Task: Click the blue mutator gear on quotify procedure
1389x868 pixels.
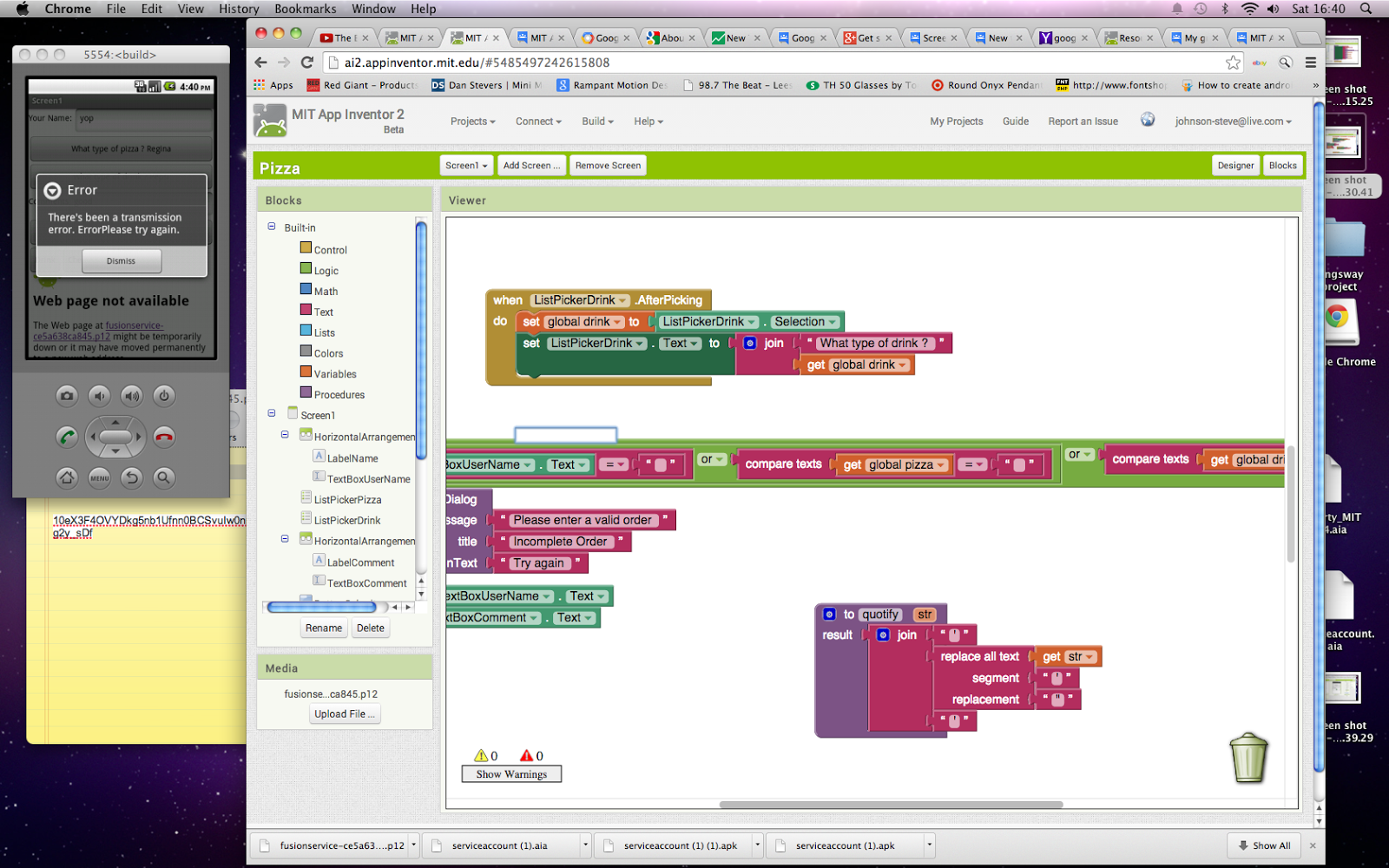Action: click(829, 614)
